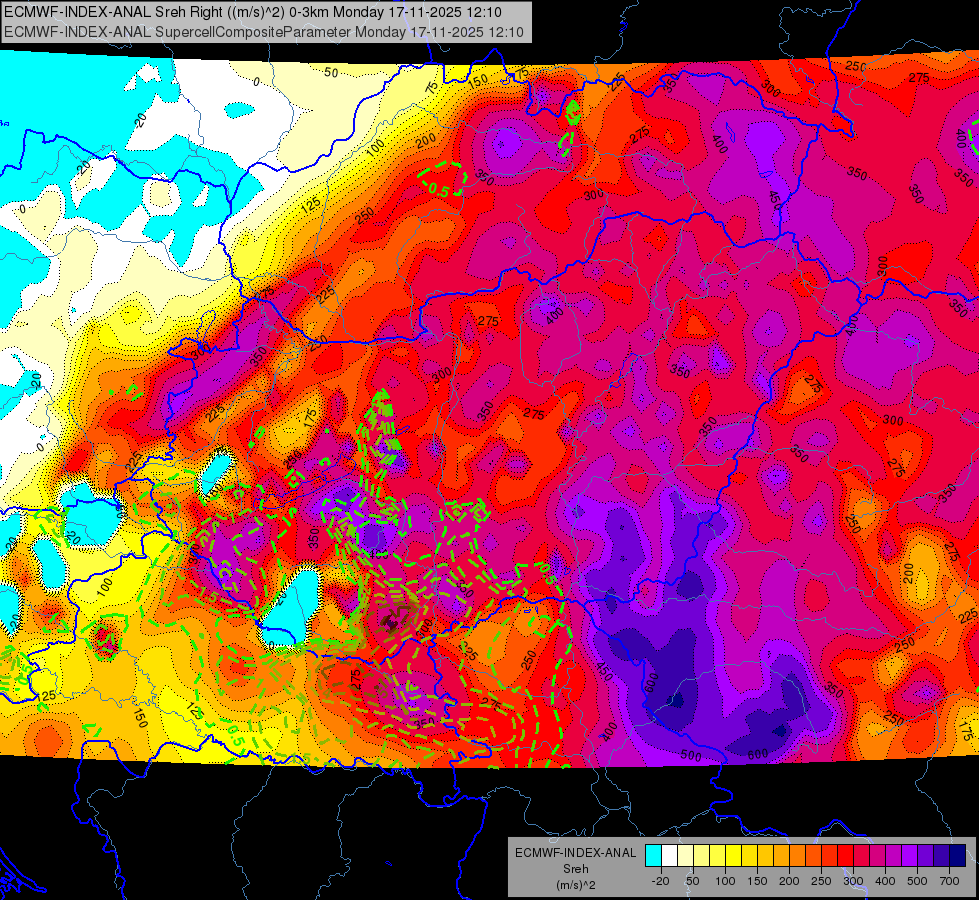
Task: Pick the white swatch in the legend bar
Action: click(x=669, y=856)
